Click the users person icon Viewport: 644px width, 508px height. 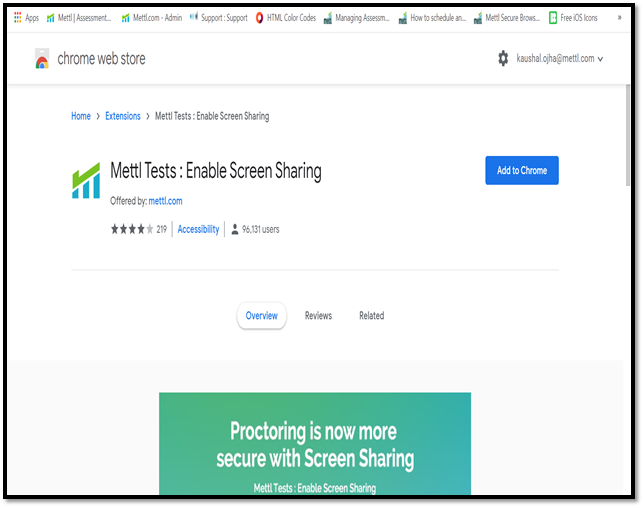pos(235,229)
